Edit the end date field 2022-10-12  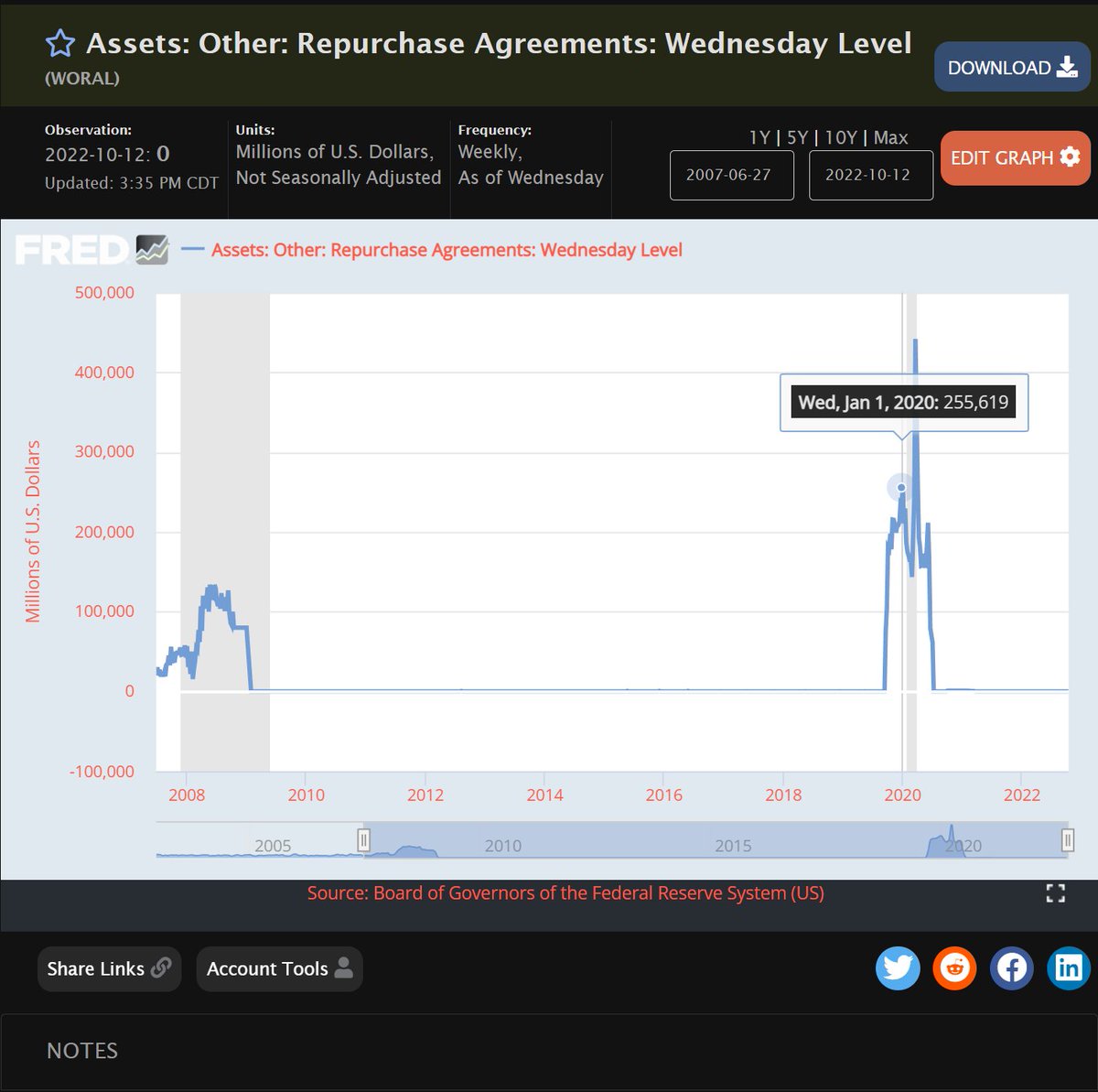tap(871, 175)
